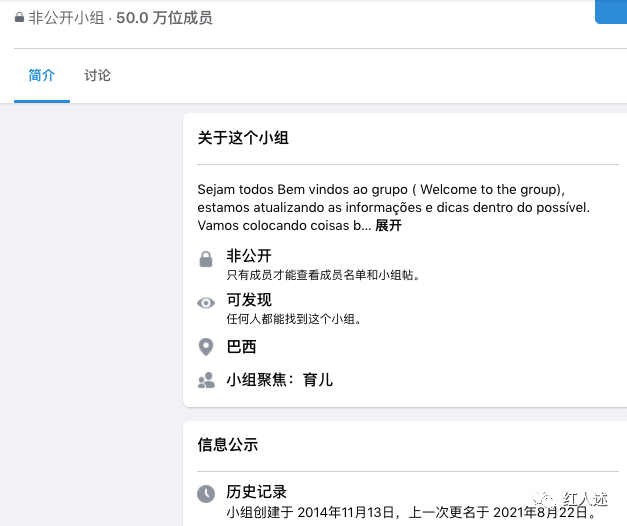Screen dimensions: 627x526
Task: Click the text 任何人都能找到这个小组。
Action: [x=294, y=319]
